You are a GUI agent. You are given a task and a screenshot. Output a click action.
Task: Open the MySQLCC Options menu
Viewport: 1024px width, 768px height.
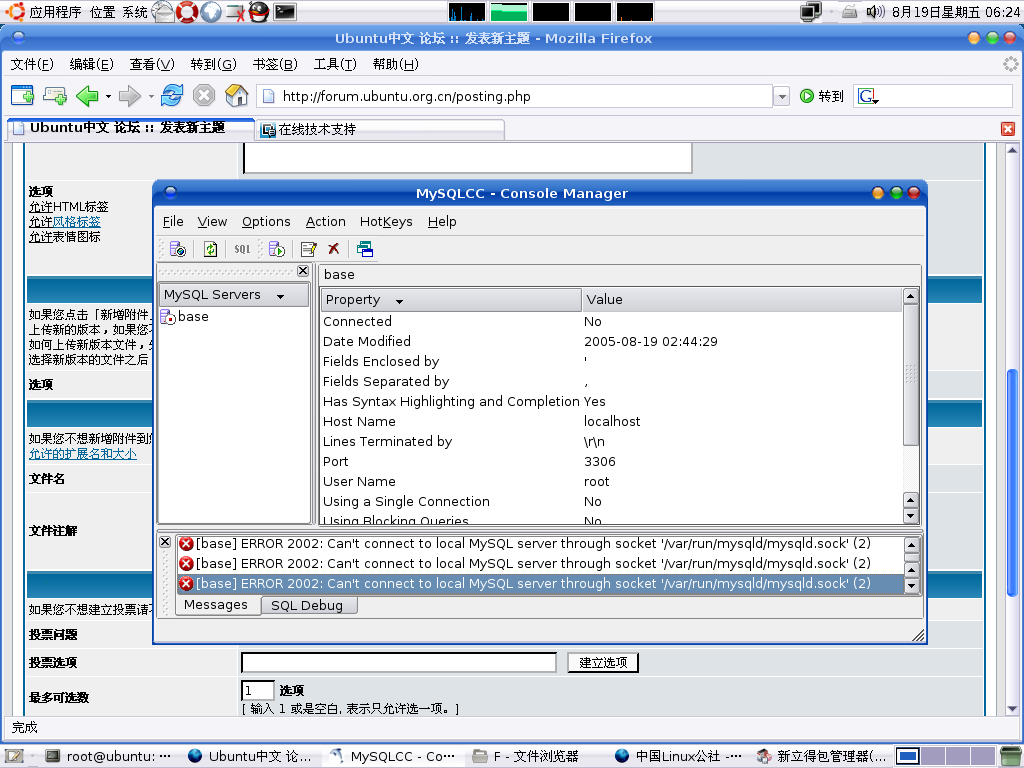tap(266, 221)
